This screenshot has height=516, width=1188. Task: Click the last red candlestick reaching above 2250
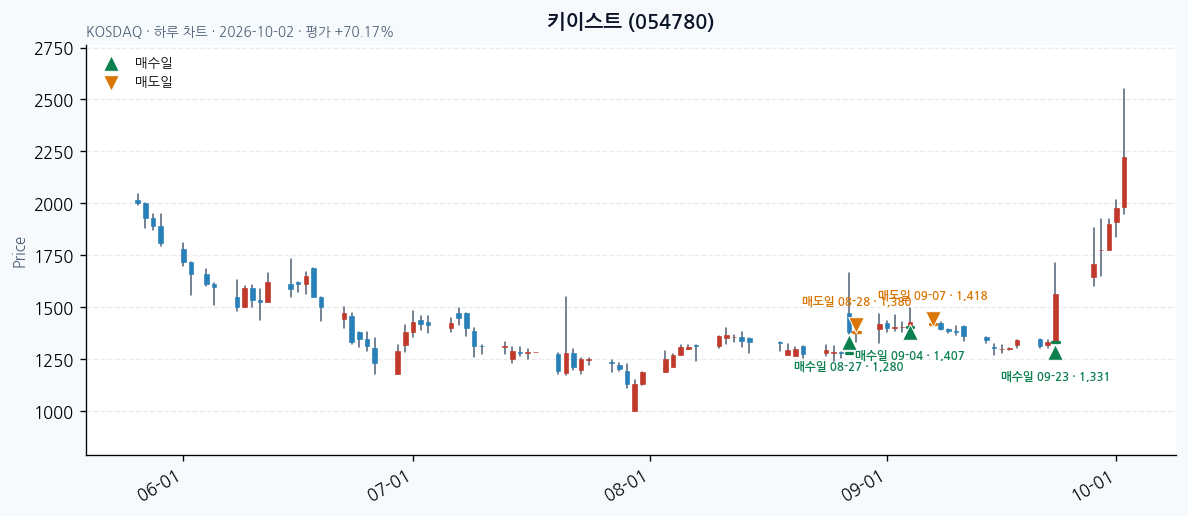tap(1124, 183)
